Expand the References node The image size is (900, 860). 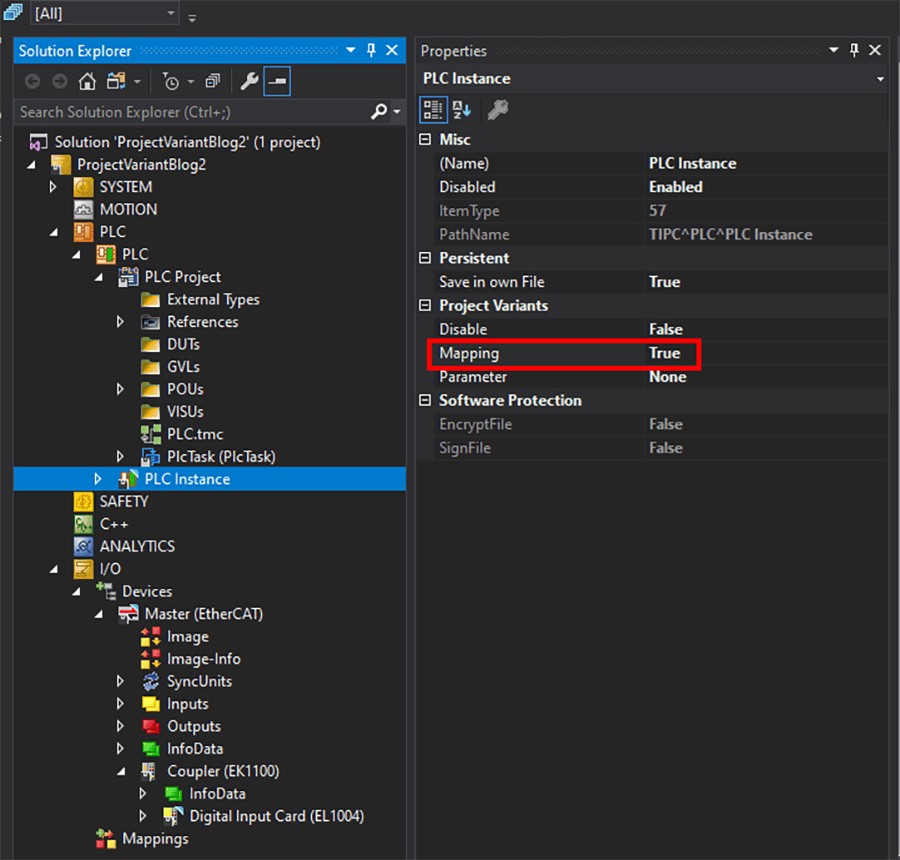[x=121, y=322]
